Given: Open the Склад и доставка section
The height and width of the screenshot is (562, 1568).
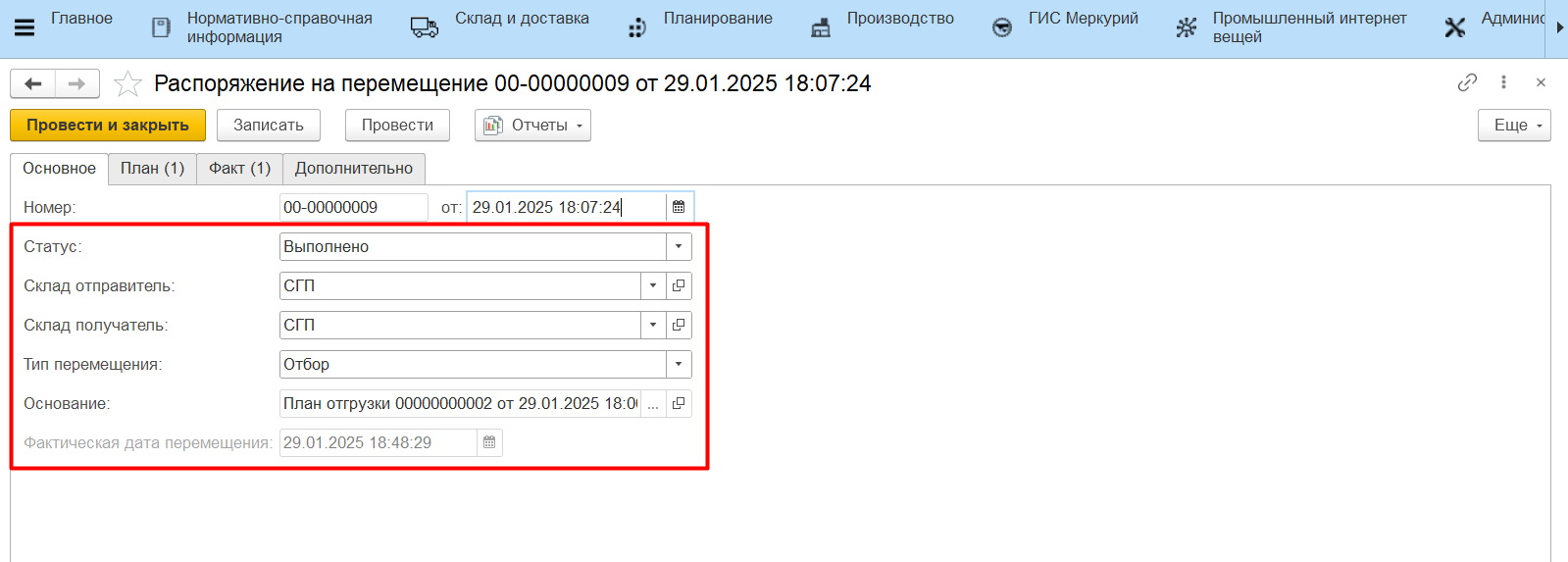Looking at the screenshot, I should pos(522,19).
